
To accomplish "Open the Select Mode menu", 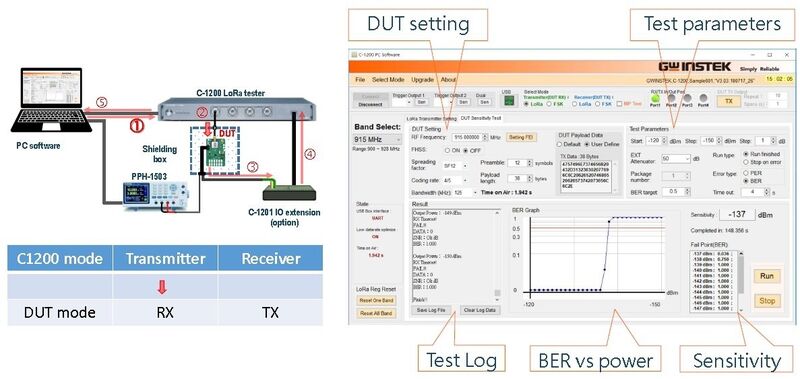I will (x=388, y=80).
